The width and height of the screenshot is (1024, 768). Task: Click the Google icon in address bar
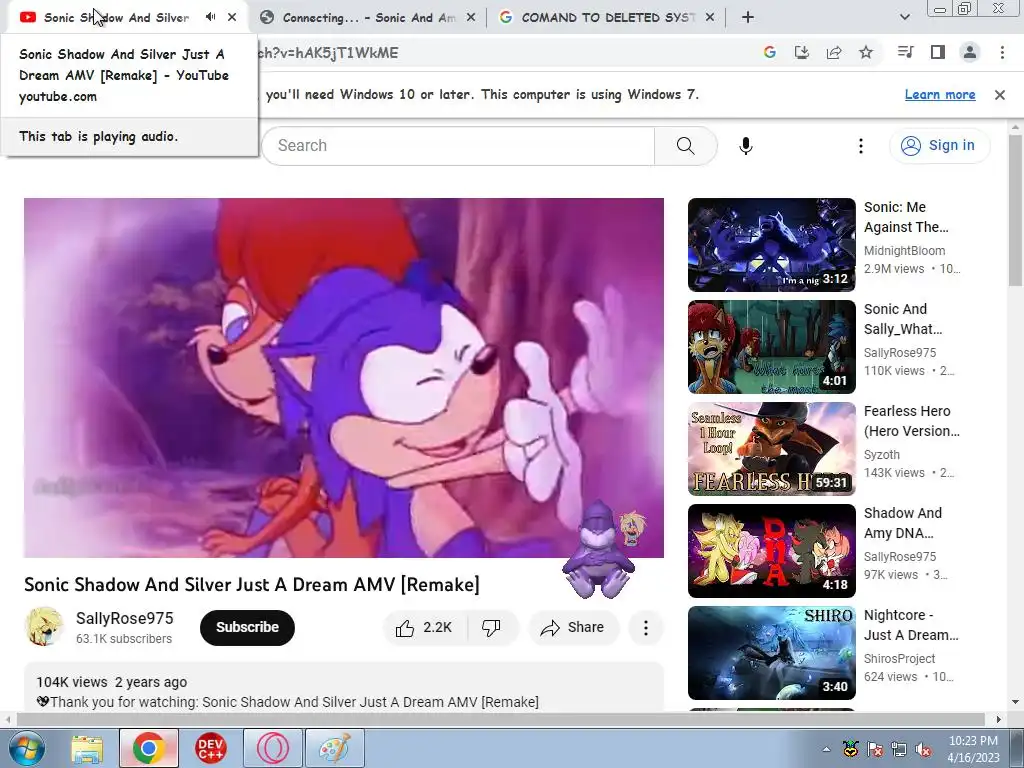[770, 52]
